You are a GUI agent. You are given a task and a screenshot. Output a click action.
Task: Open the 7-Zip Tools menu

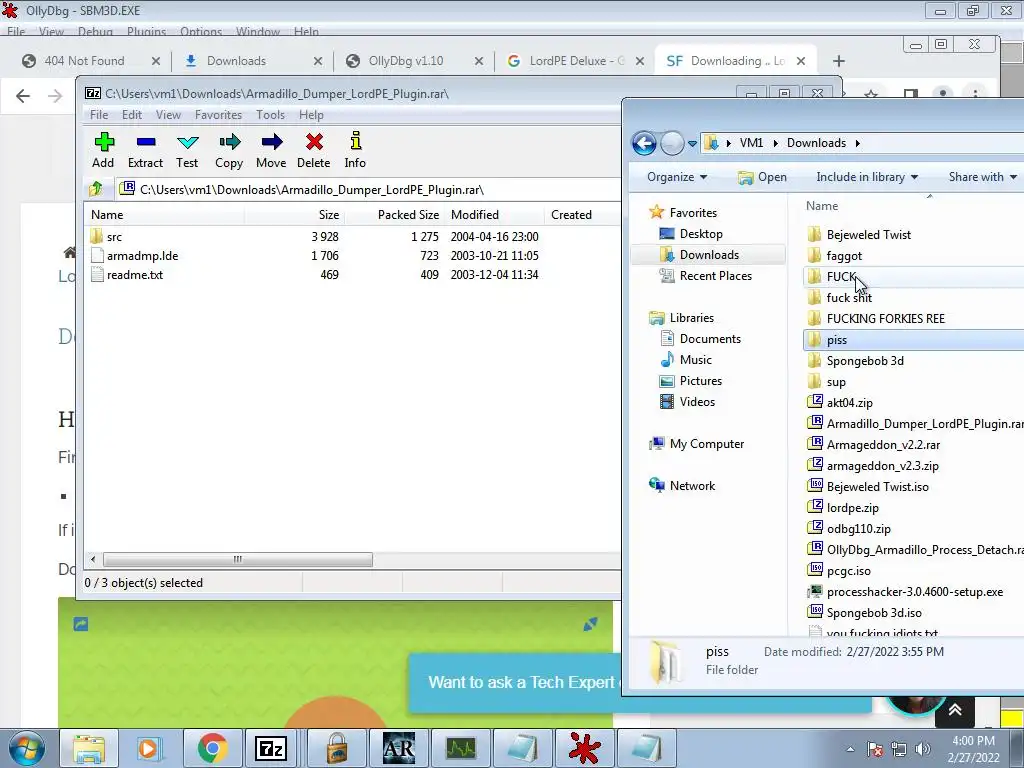pyautogui.click(x=270, y=115)
